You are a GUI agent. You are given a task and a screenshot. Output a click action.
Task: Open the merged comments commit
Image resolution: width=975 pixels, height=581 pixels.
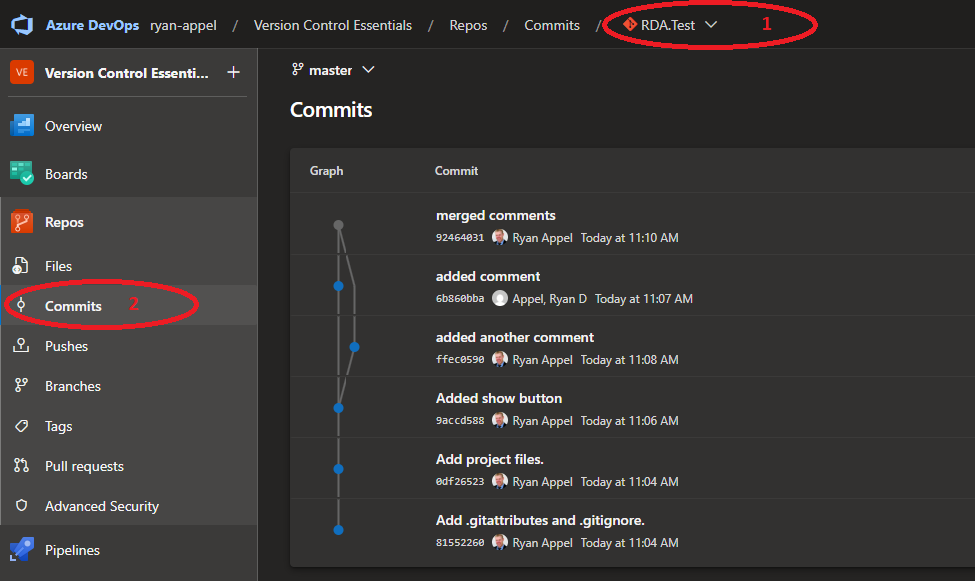tap(496, 215)
